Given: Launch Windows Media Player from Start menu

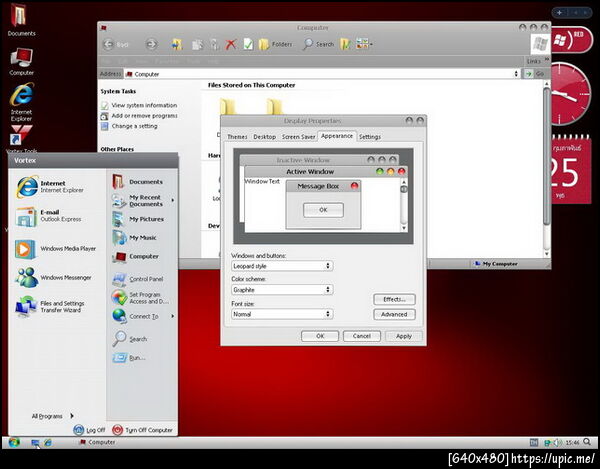Looking at the screenshot, I should [56, 249].
